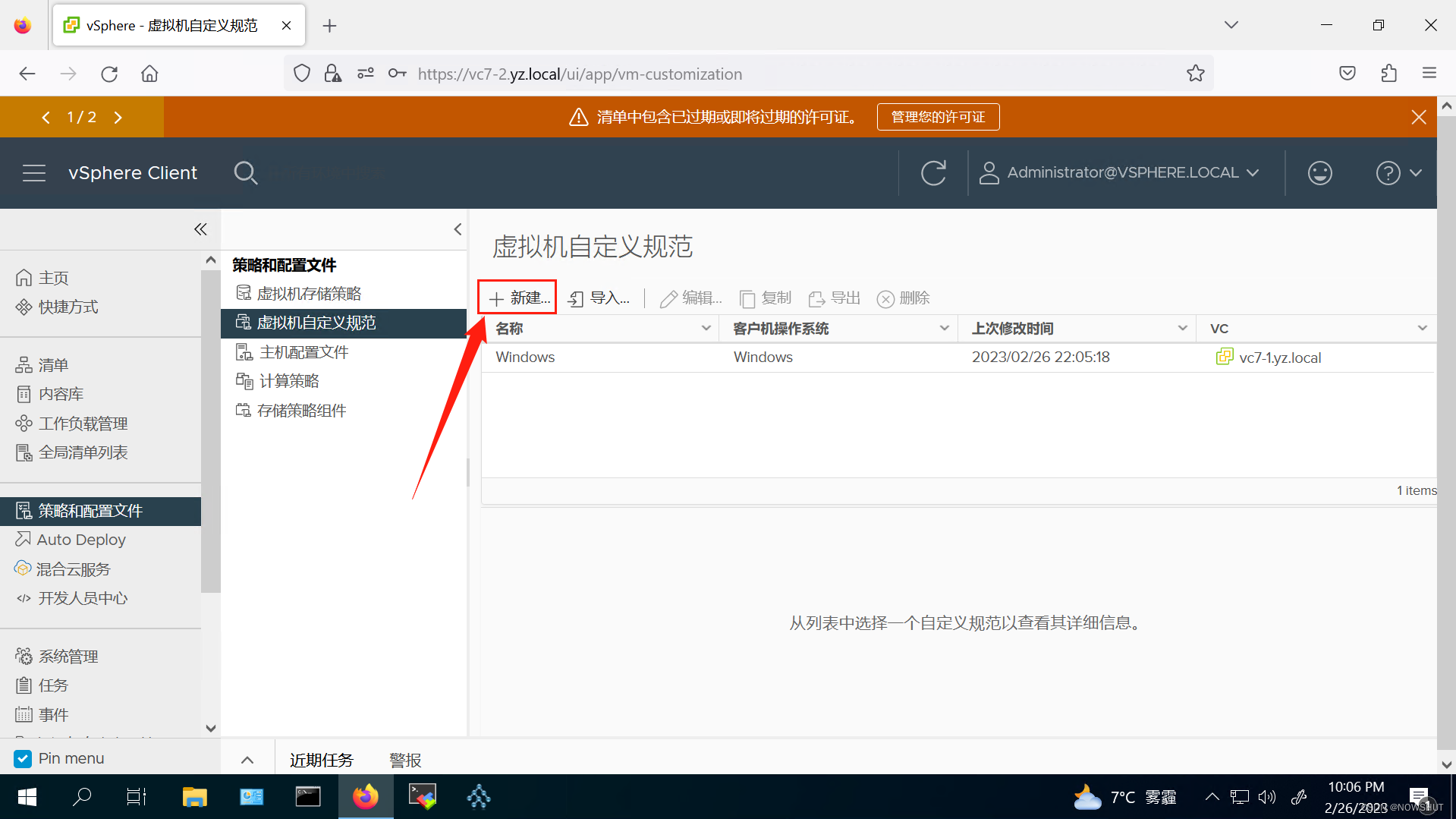Image resolution: width=1456 pixels, height=819 pixels.
Task: Click the 导出 export toolbar button
Action: (835, 298)
